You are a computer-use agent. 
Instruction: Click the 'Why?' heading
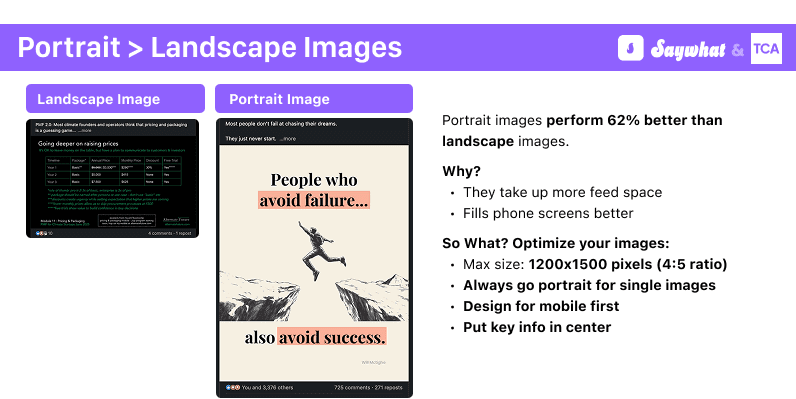click(461, 171)
